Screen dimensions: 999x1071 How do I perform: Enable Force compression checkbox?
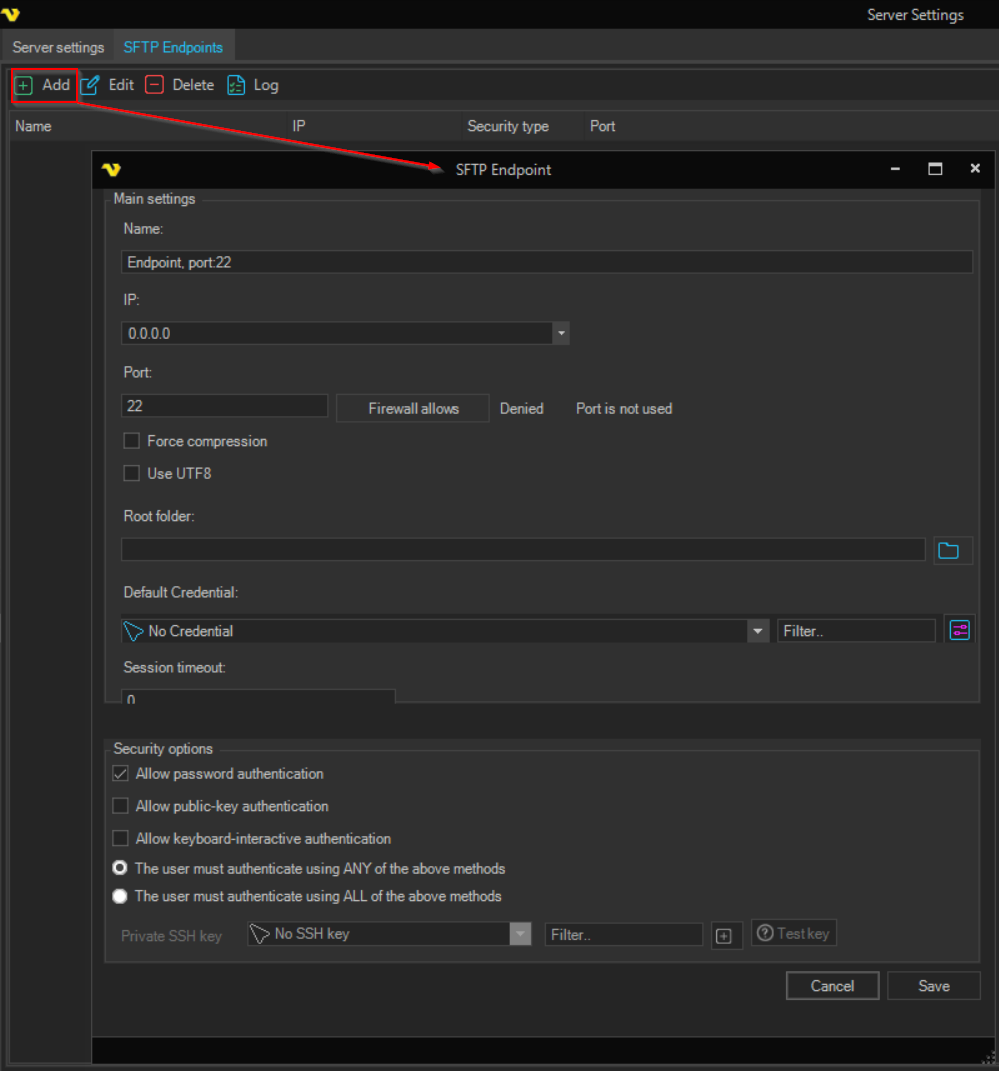point(131,441)
